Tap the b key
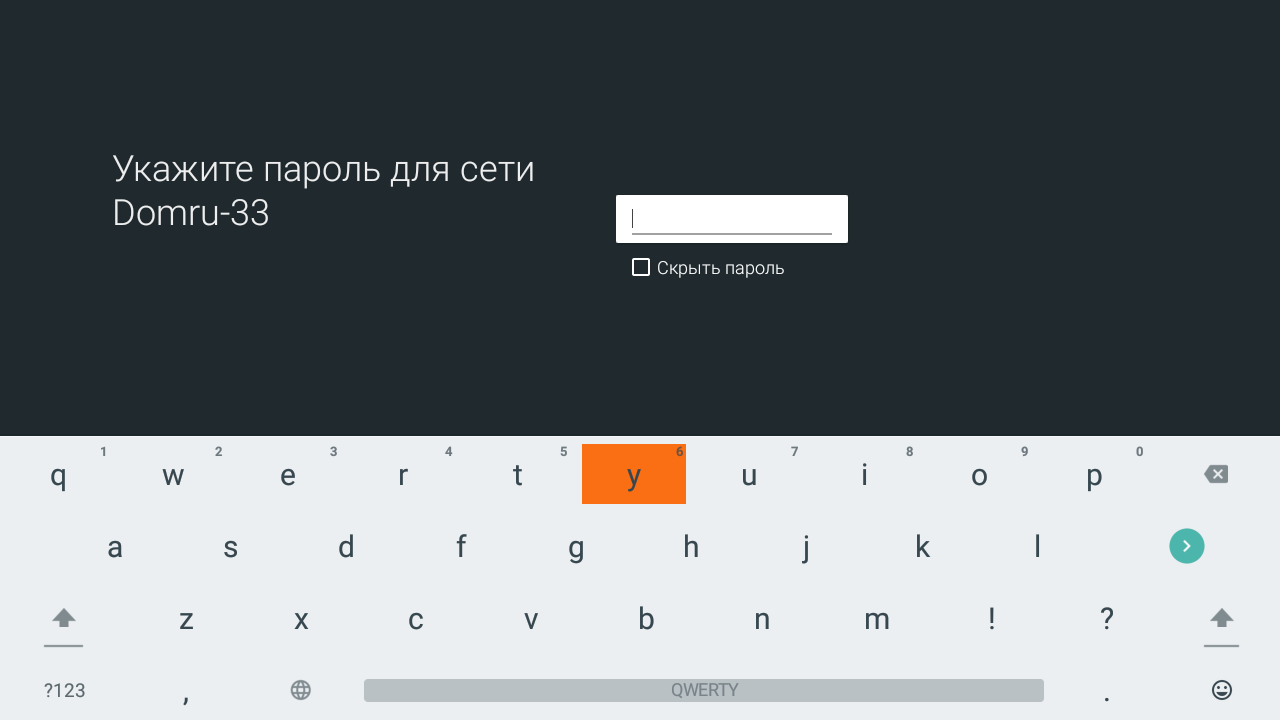Image resolution: width=1280 pixels, height=720 pixels. 646,619
